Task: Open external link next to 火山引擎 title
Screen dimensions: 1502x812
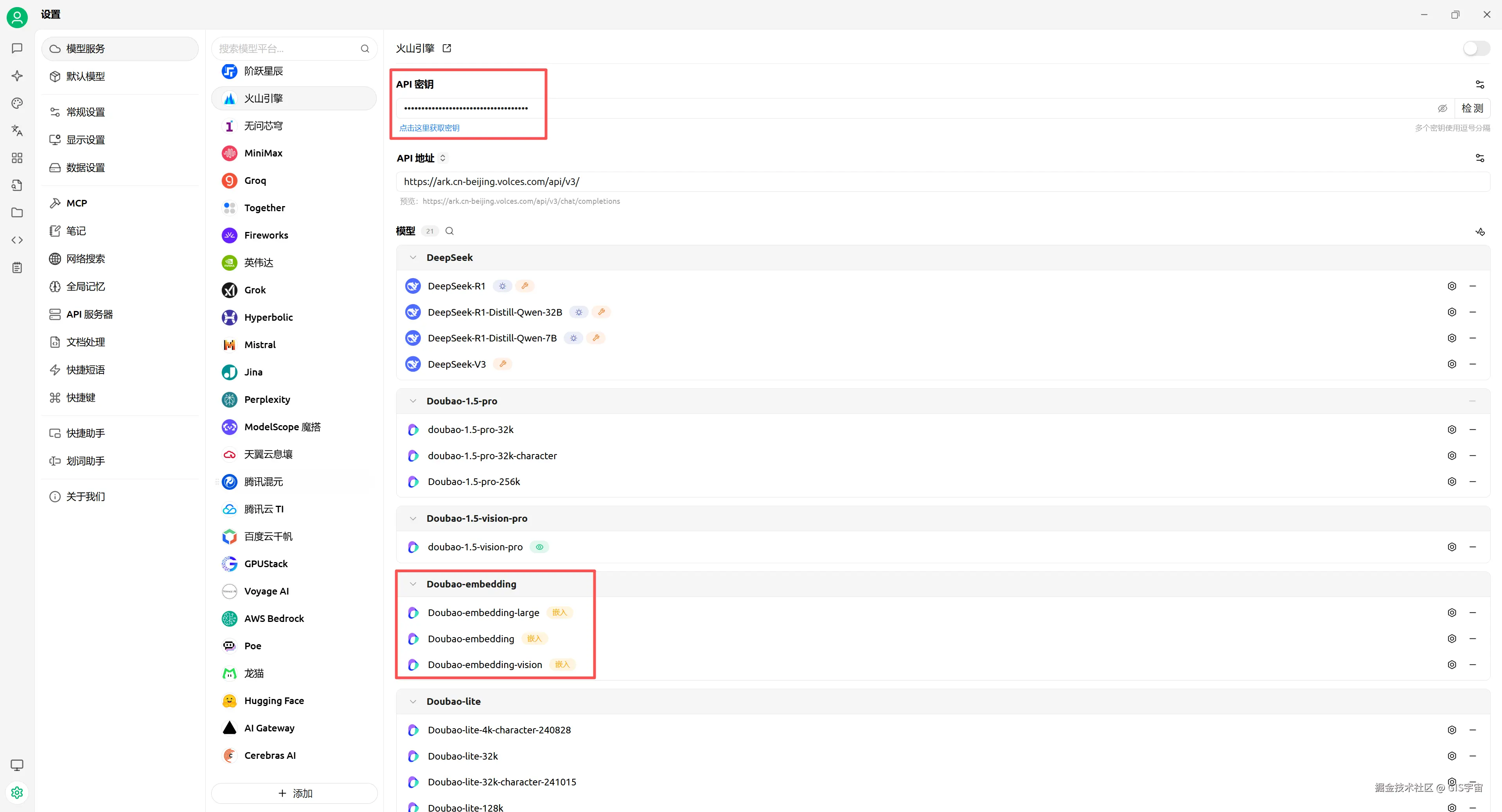Action: pos(447,49)
